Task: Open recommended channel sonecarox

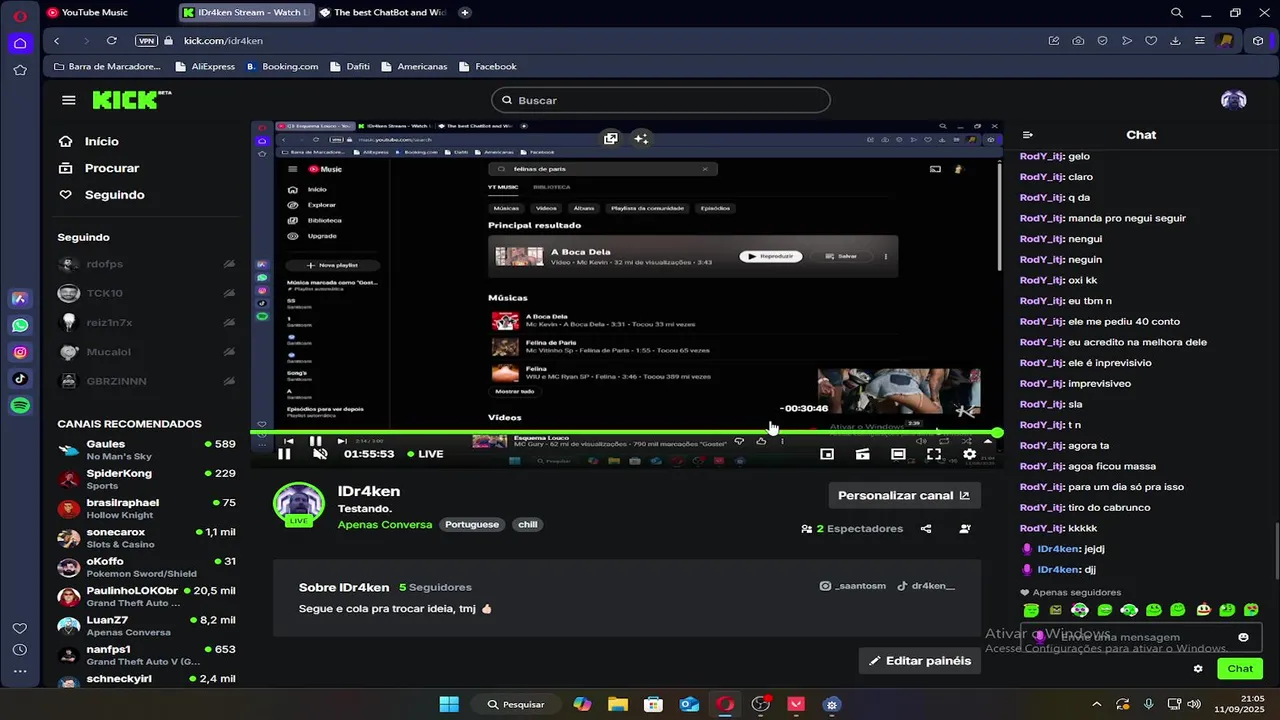Action: click(146, 538)
